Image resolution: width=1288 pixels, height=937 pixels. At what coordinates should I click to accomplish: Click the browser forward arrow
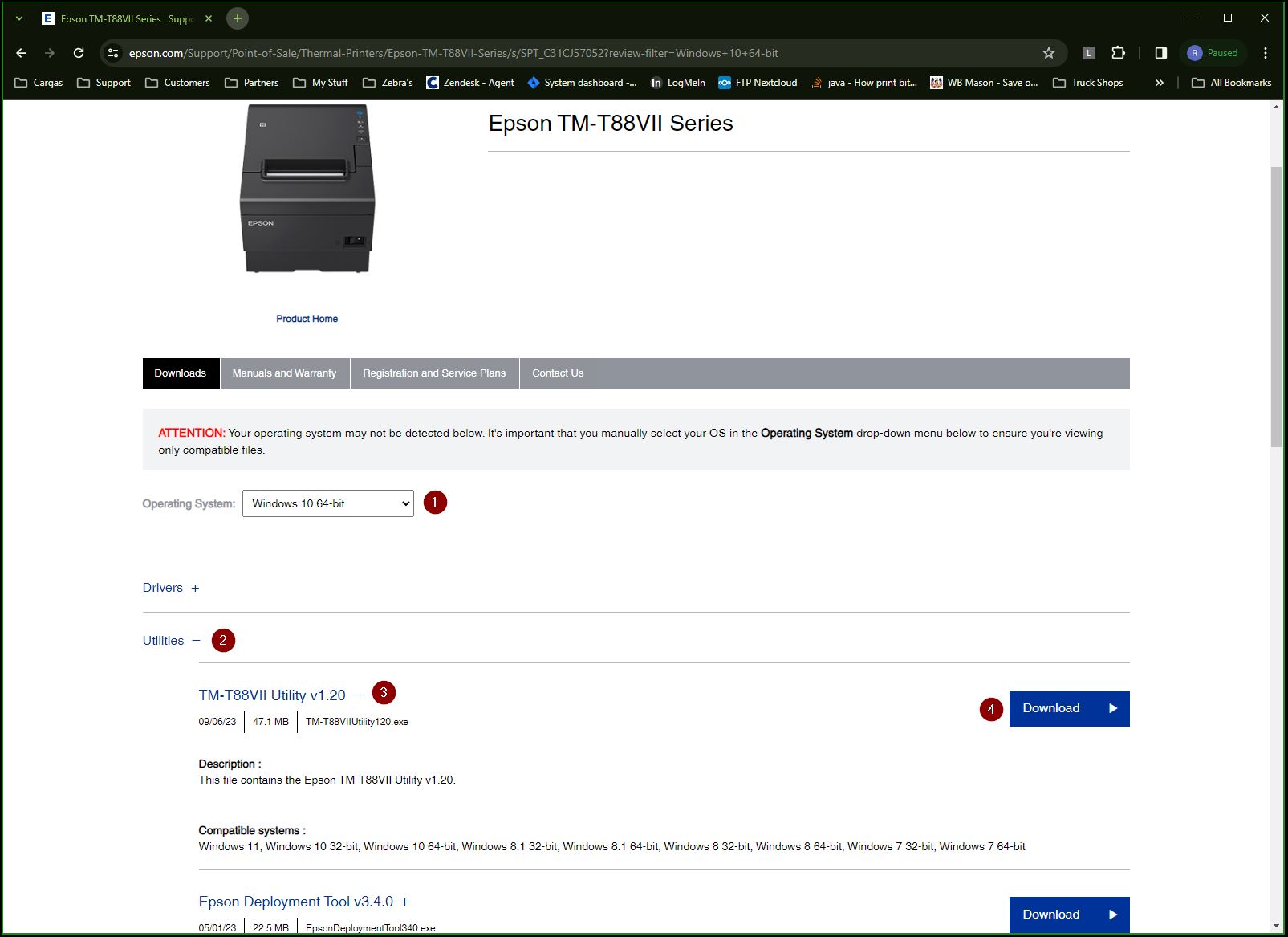pos(50,53)
